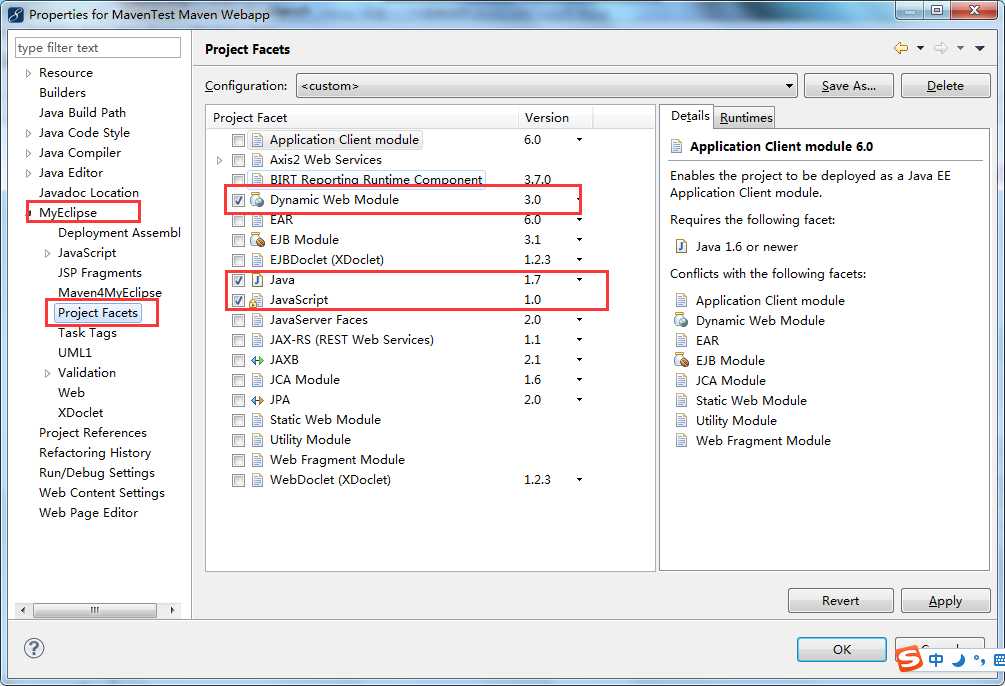1005x686 pixels.
Task: Open JavaServer Faces version dropdown
Action: click(x=579, y=319)
